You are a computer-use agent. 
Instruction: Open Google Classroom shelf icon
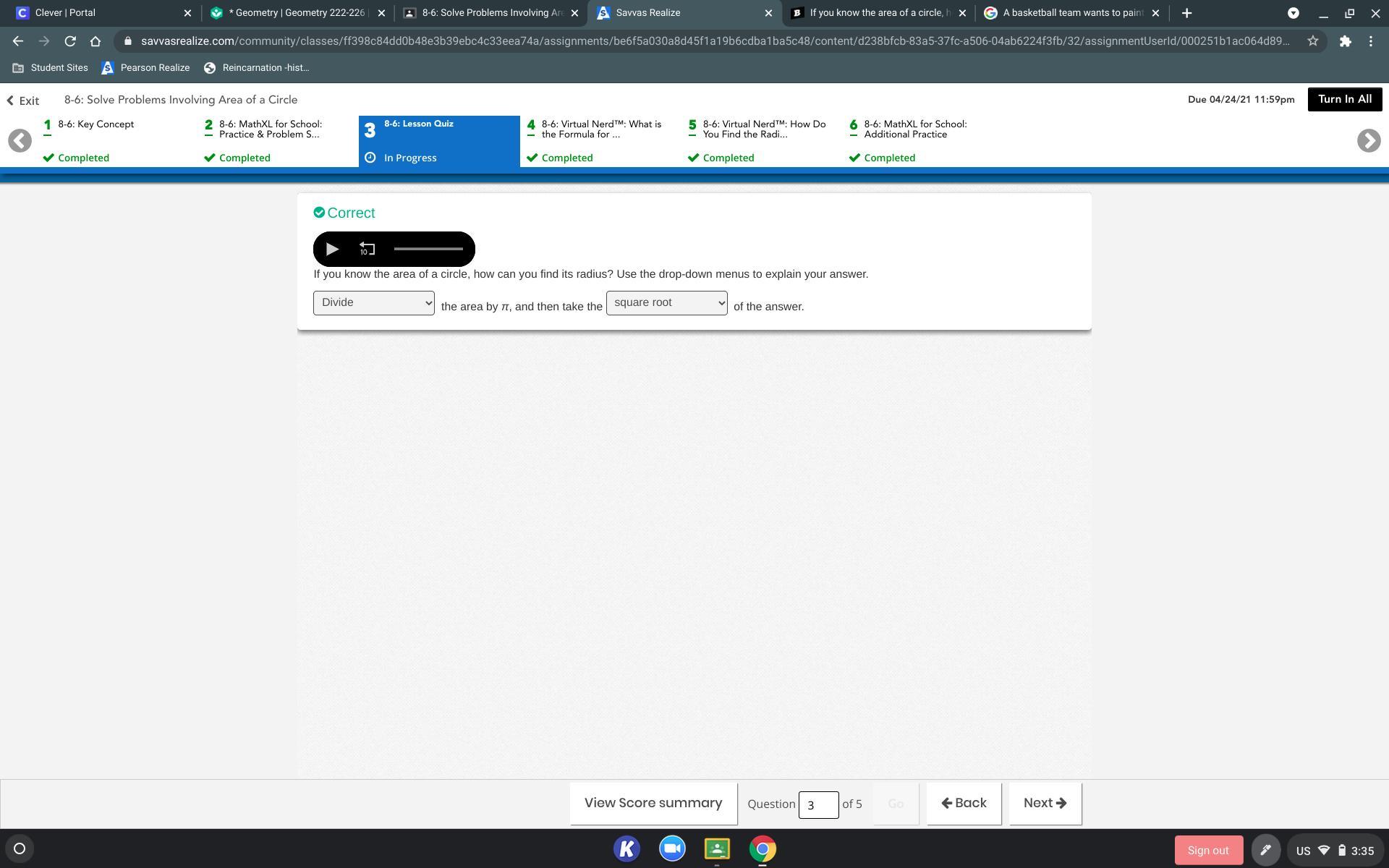pos(717,848)
